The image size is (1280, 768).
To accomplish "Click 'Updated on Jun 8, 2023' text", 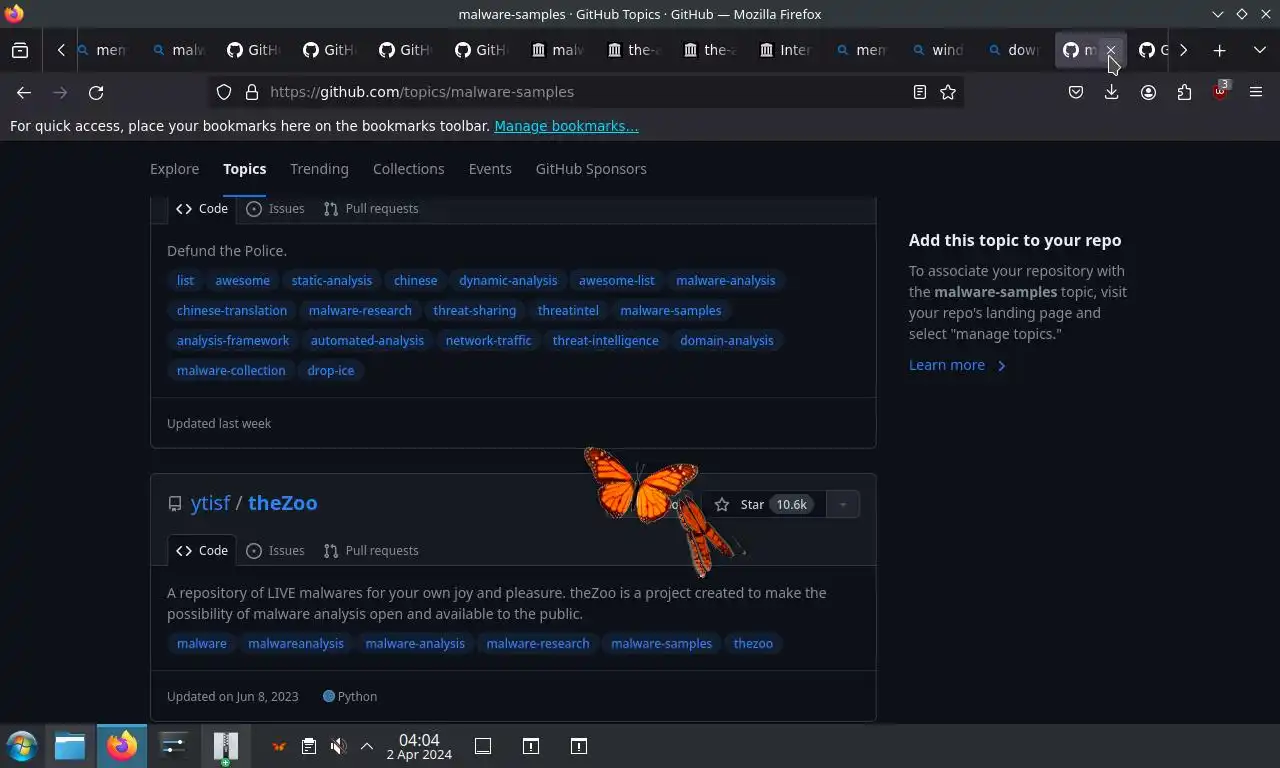I will point(232,697).
